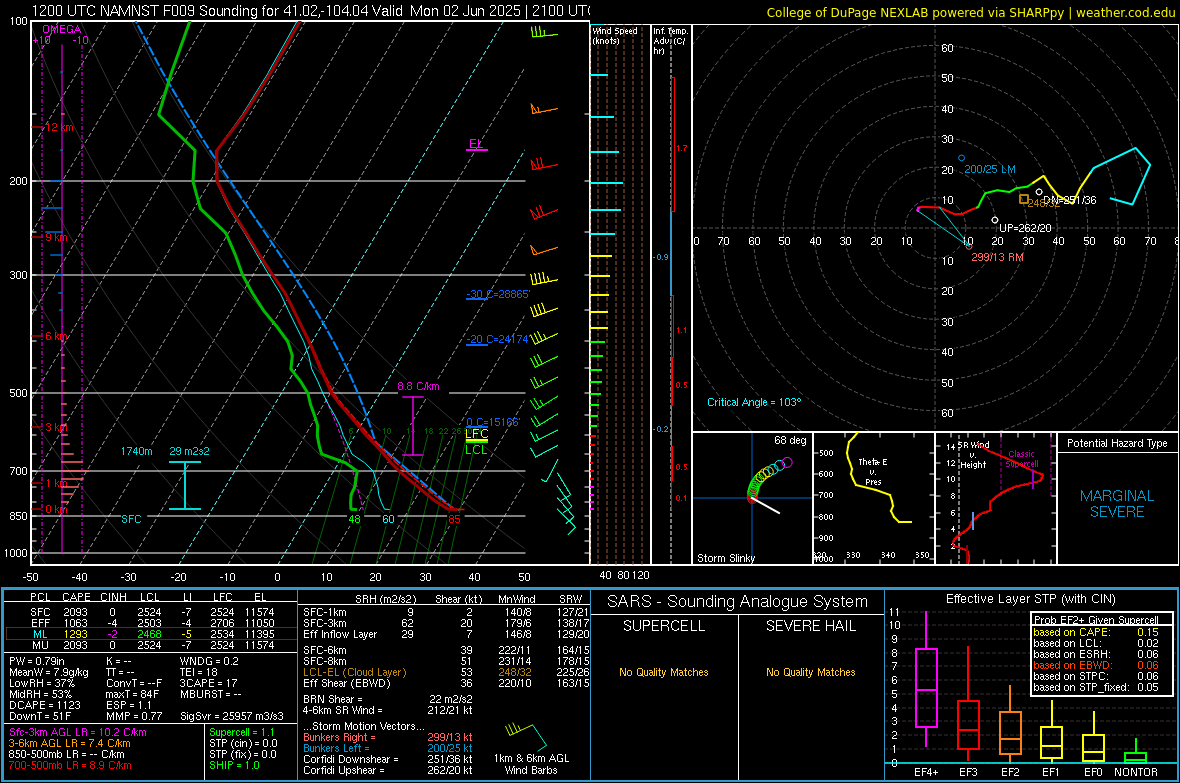
Task: Click the Classic Supercell label in SR wind inset
Action: [x=1022, y=459]
